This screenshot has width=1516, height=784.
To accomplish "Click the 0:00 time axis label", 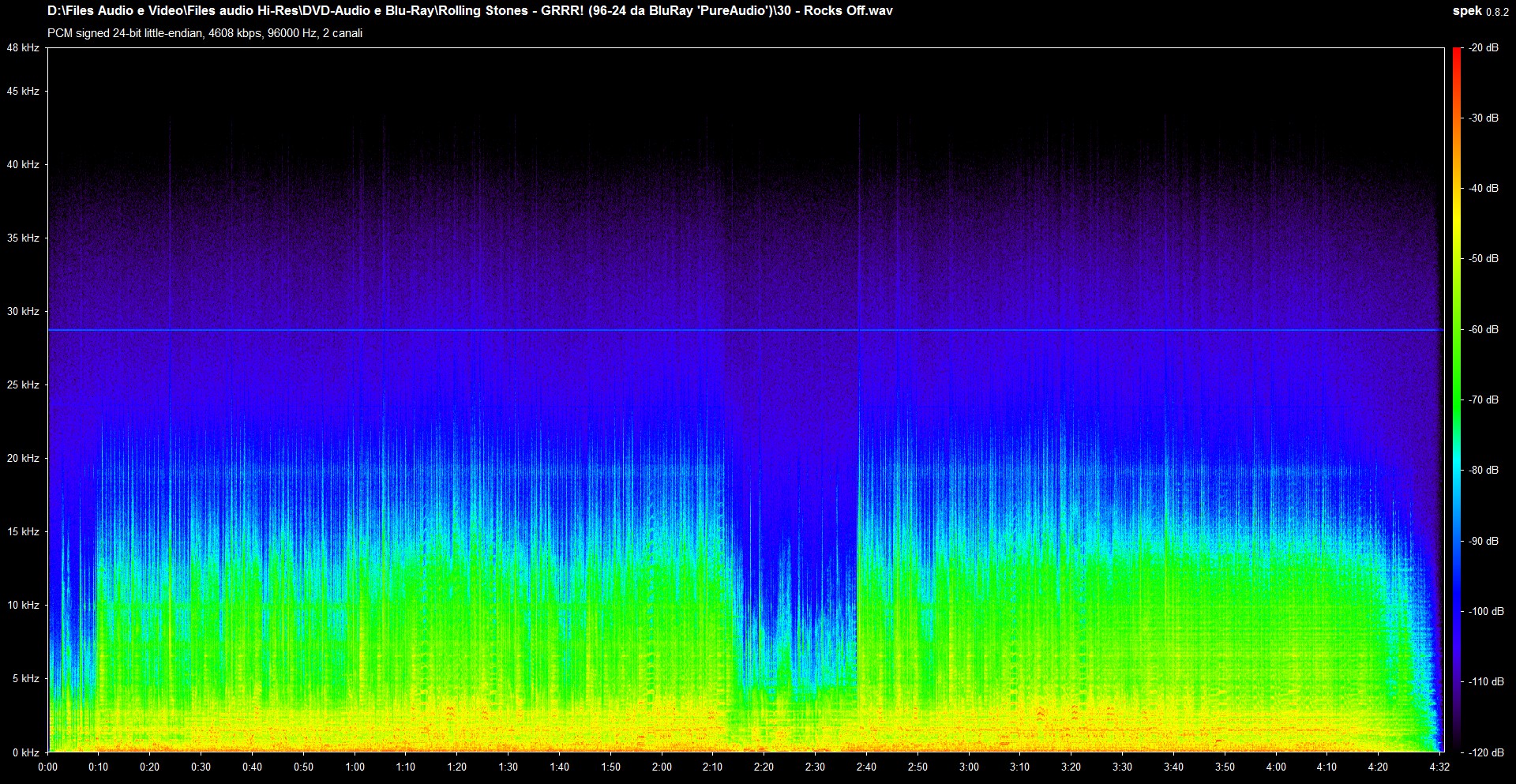I will [x=47, y=767].
